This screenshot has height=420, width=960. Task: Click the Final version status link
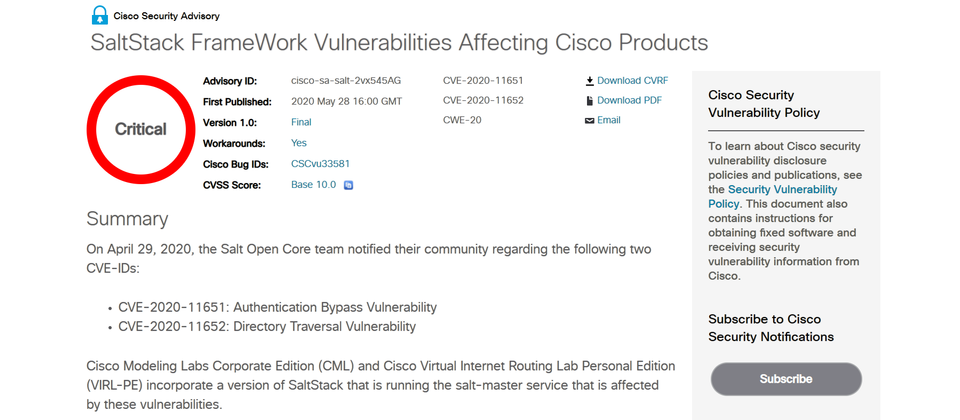(x=301, y=122)
